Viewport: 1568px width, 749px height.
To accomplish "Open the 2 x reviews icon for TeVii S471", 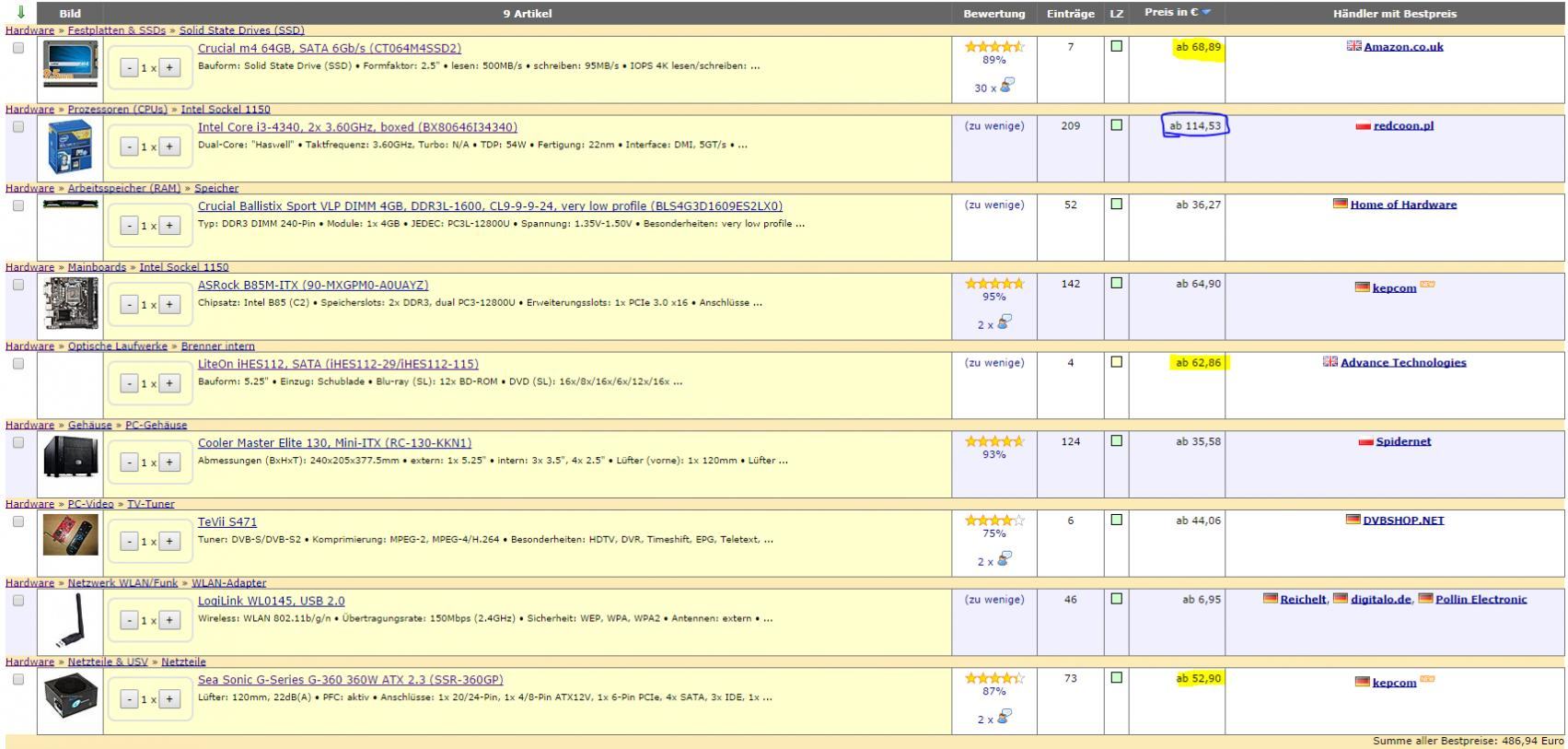I will pos(1005,559).
